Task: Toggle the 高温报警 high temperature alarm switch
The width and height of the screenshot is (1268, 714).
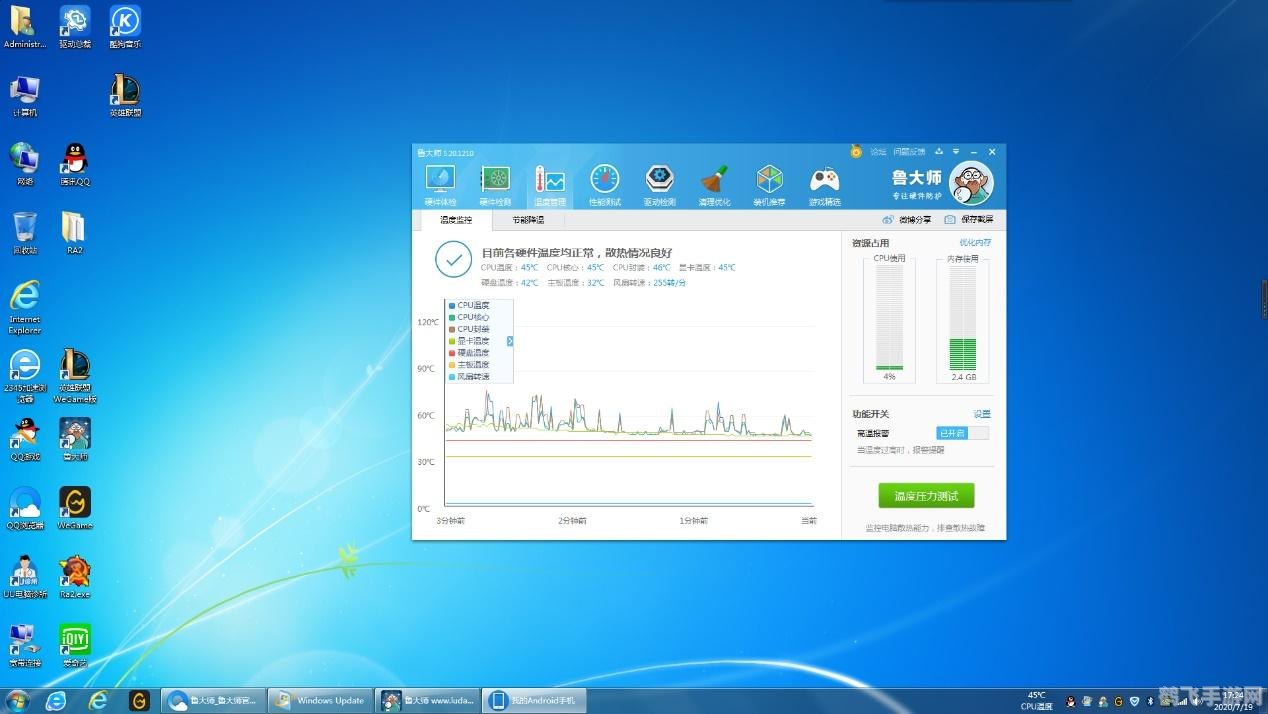Action: 962,433
